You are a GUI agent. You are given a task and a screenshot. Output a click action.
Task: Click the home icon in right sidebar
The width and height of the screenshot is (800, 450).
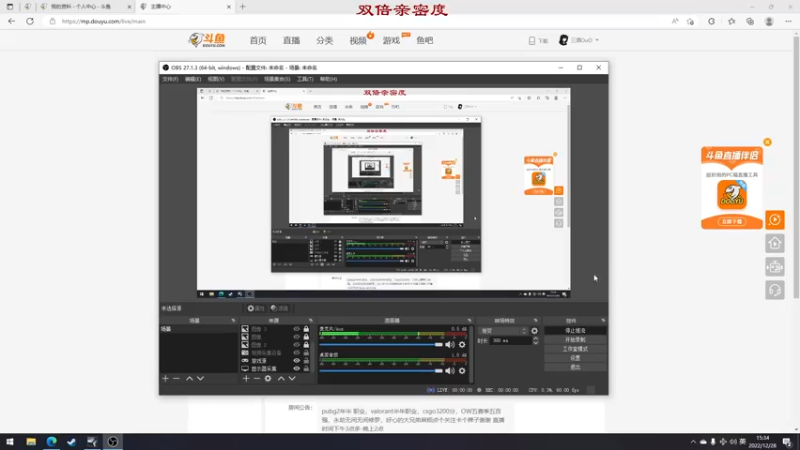click(774, 243)
